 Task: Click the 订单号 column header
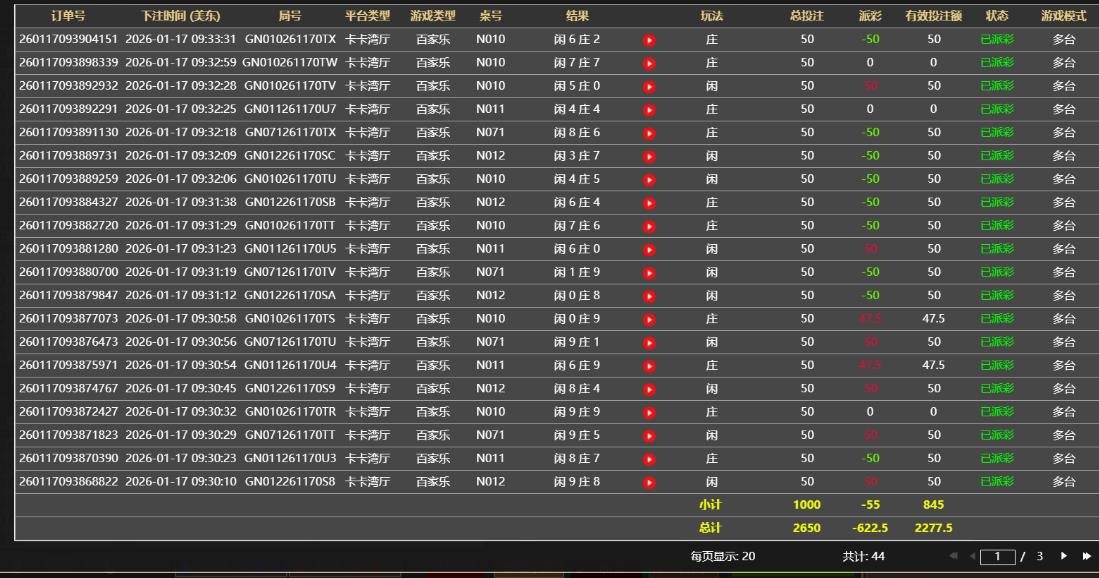pos(68,16)
